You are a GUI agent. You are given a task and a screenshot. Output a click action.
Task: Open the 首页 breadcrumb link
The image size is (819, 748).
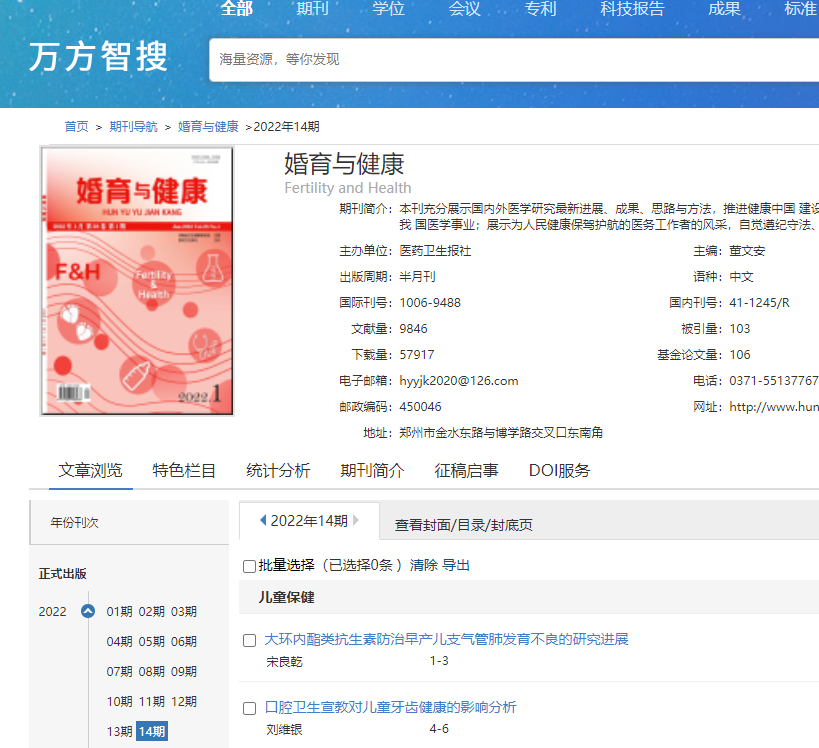click(x=76, y=127)
